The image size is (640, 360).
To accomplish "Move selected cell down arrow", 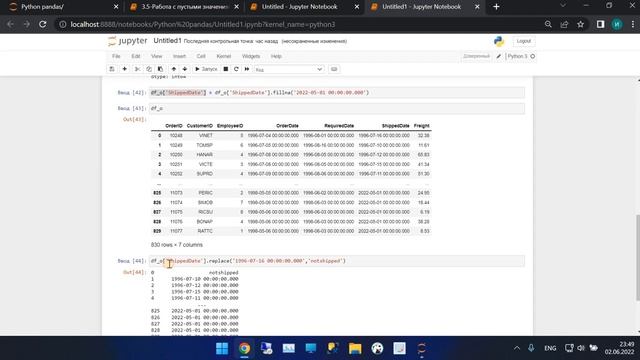I will point(184,69).
